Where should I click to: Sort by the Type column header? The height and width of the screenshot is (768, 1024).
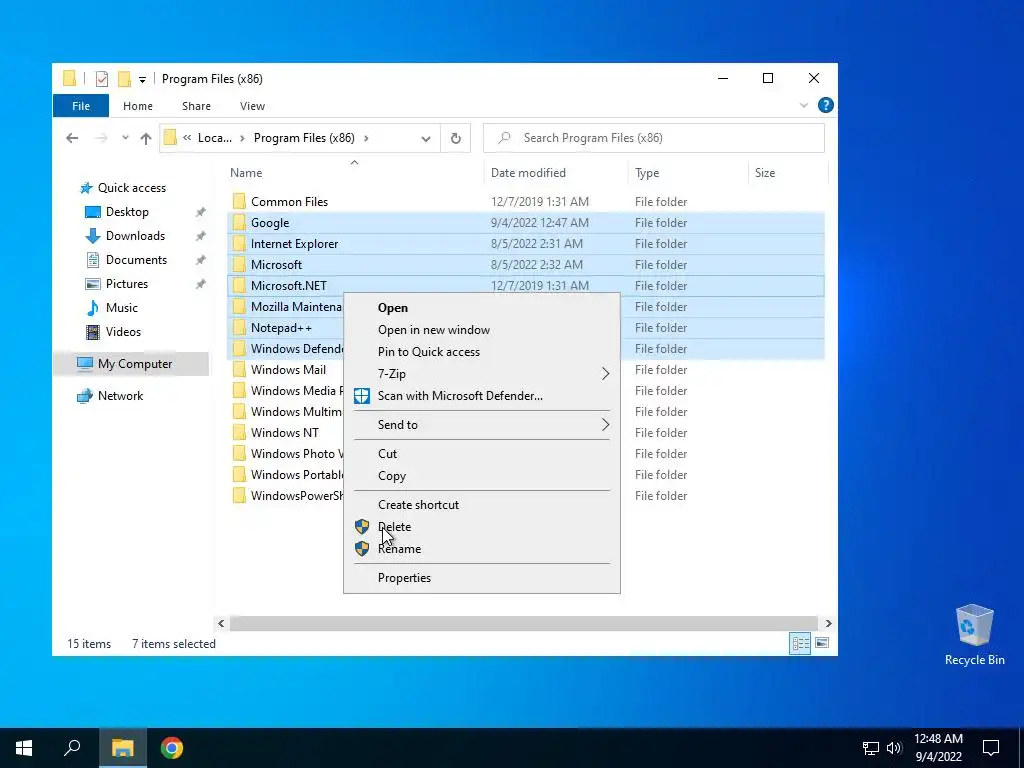[647, 173]
